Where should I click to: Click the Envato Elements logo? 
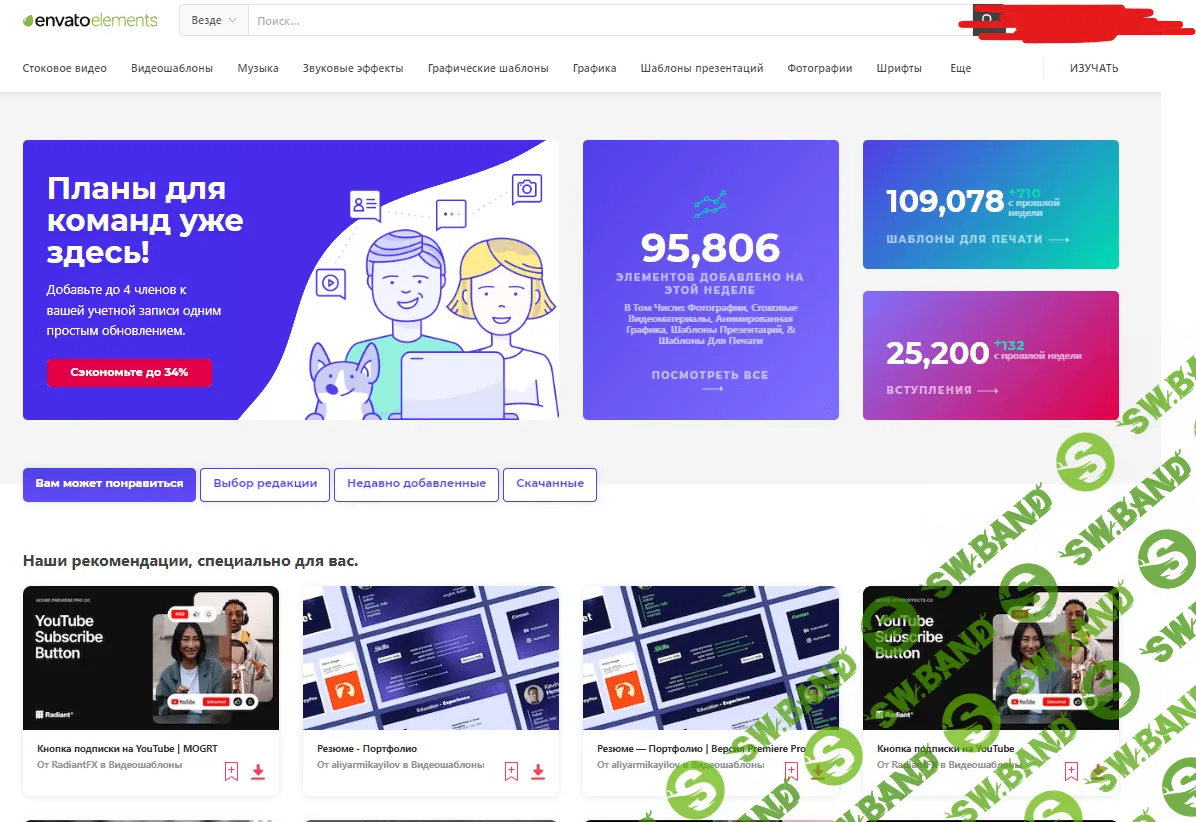(90, 20)
